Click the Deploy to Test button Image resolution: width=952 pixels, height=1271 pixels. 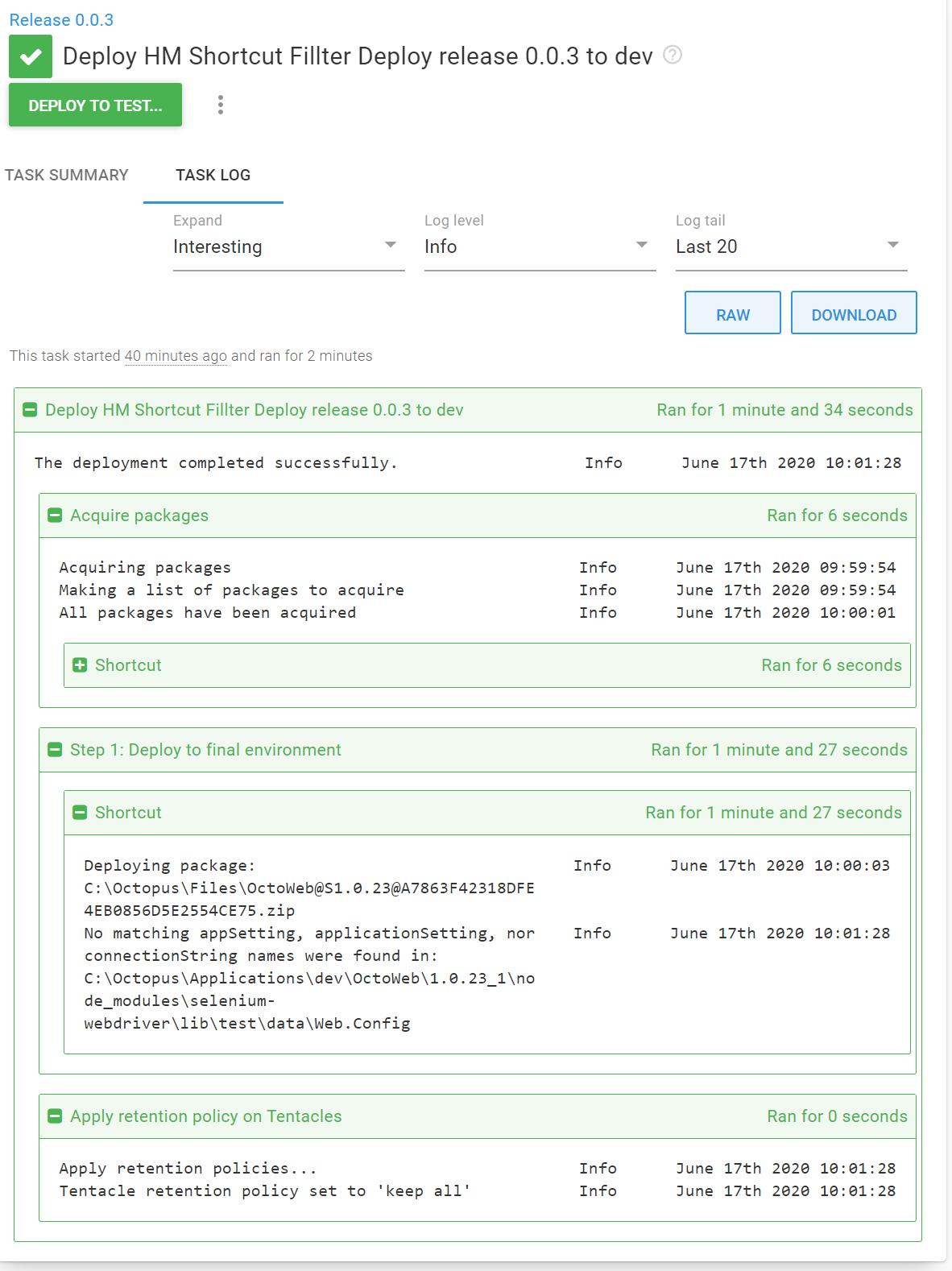pos(95,106)
